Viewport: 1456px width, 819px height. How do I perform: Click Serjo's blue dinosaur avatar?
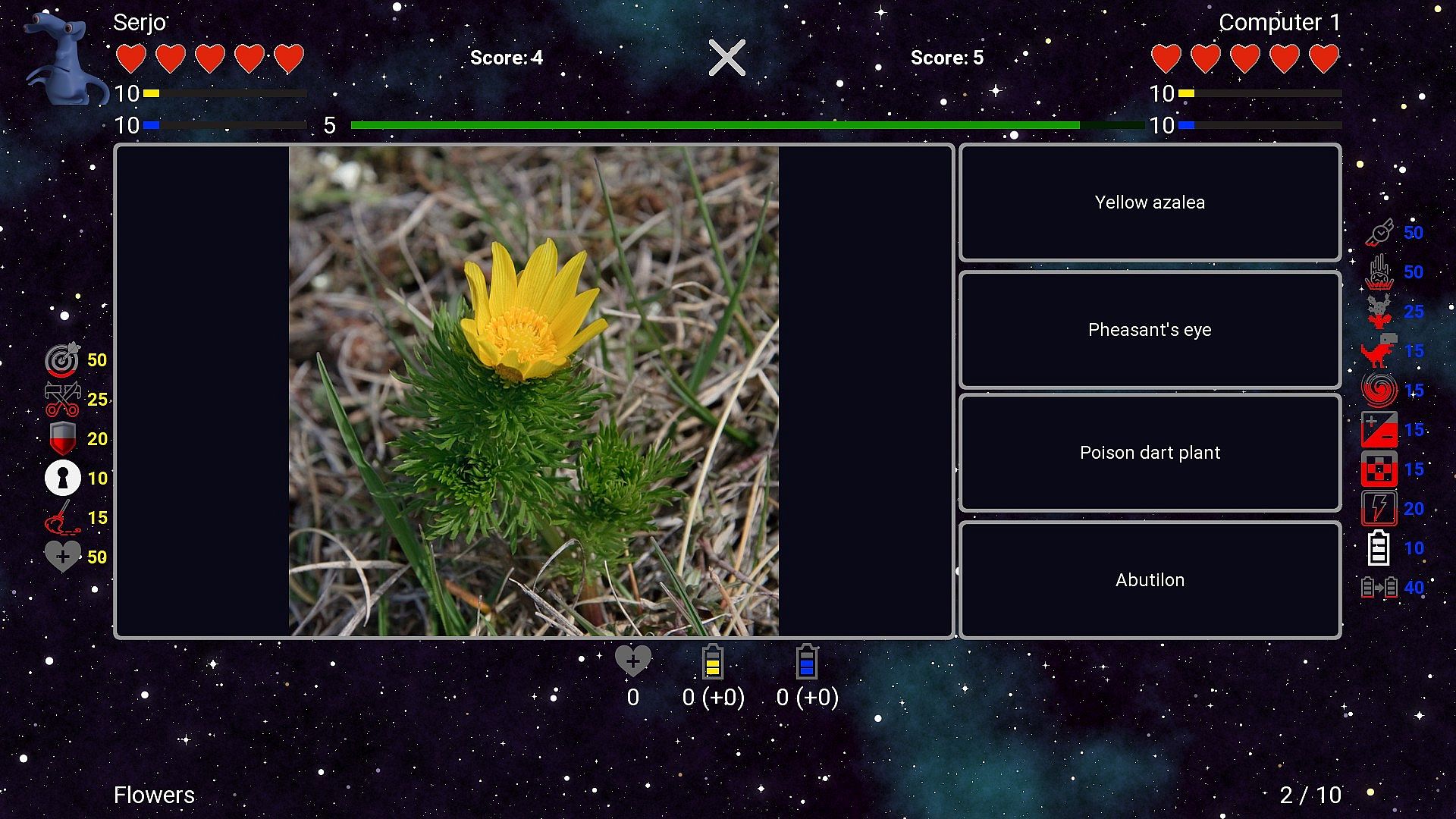[x=64, y=61]
